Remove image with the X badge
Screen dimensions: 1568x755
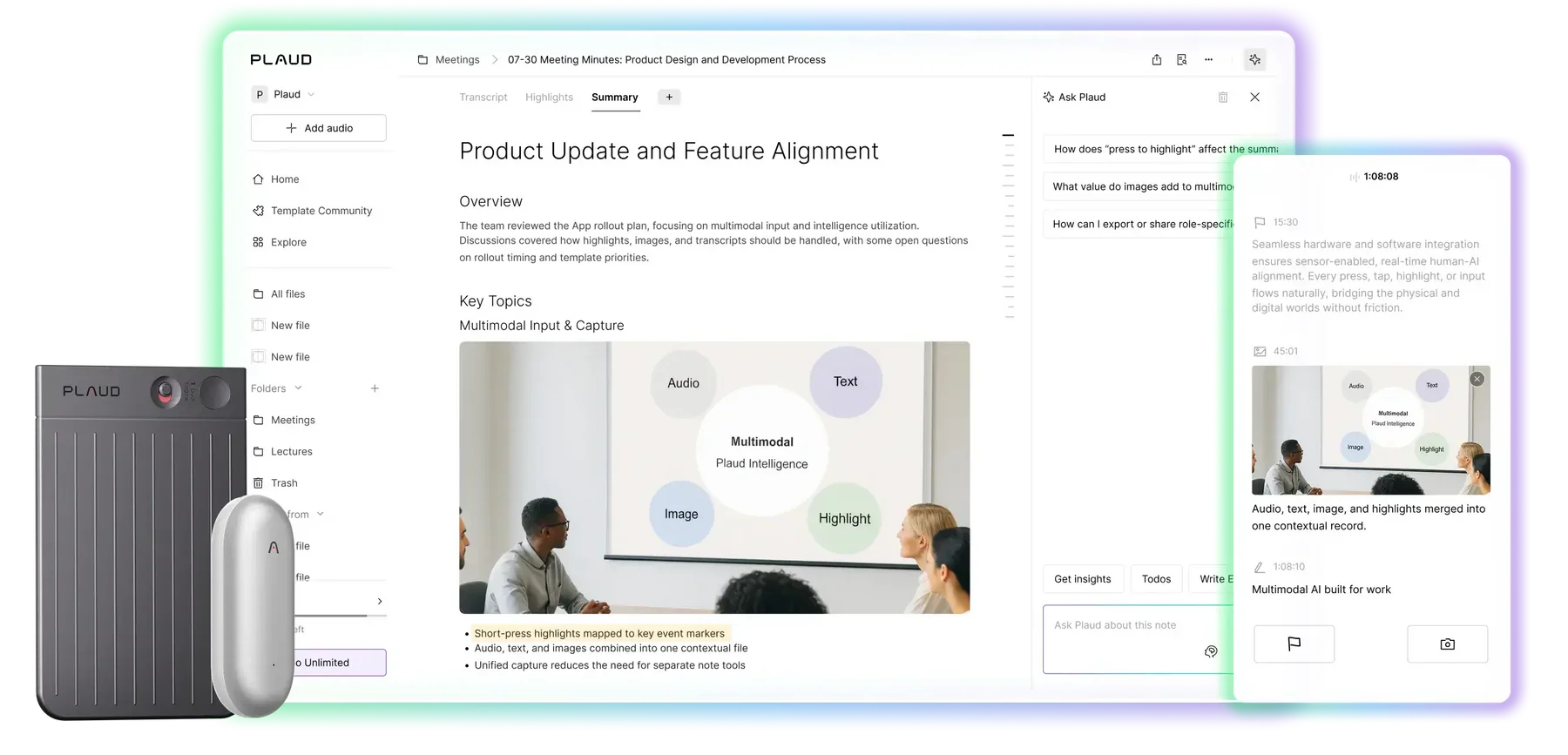(1477, 379)
